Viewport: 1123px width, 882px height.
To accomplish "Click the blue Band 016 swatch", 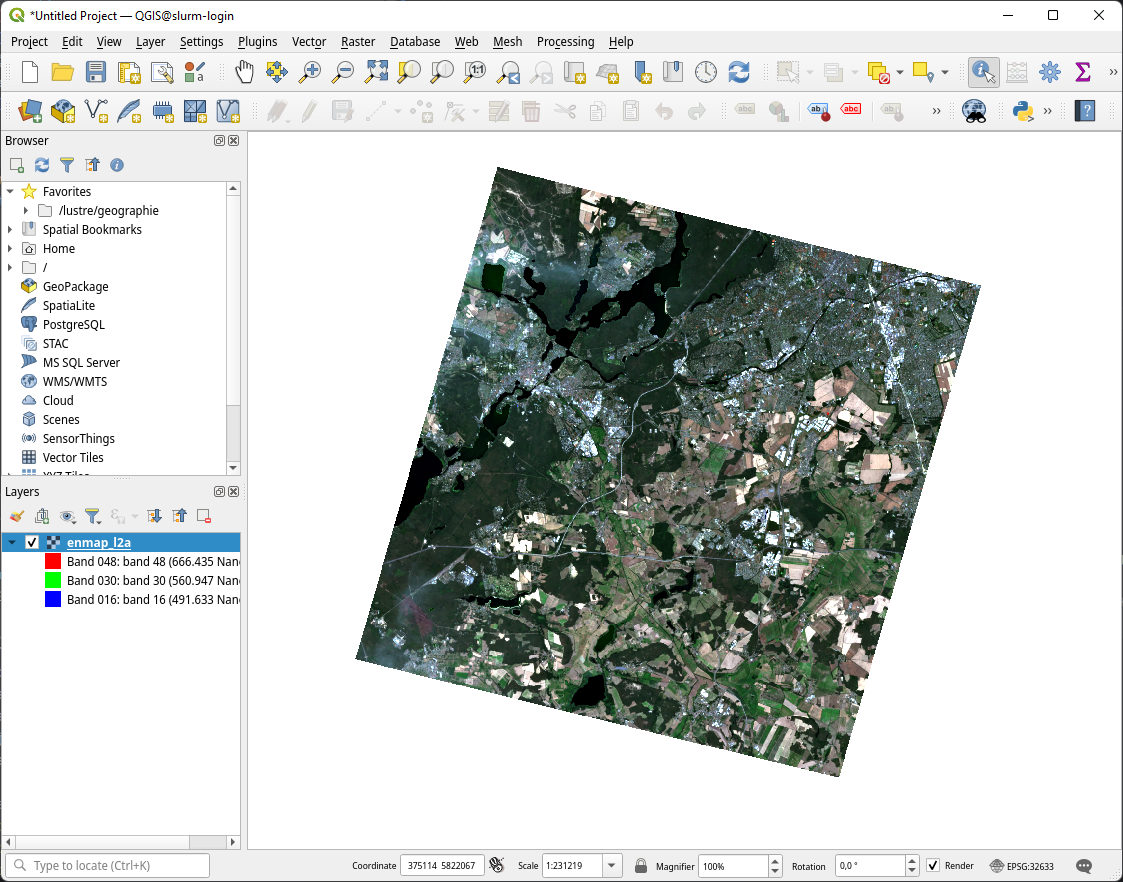I will [x=53, y=599].
